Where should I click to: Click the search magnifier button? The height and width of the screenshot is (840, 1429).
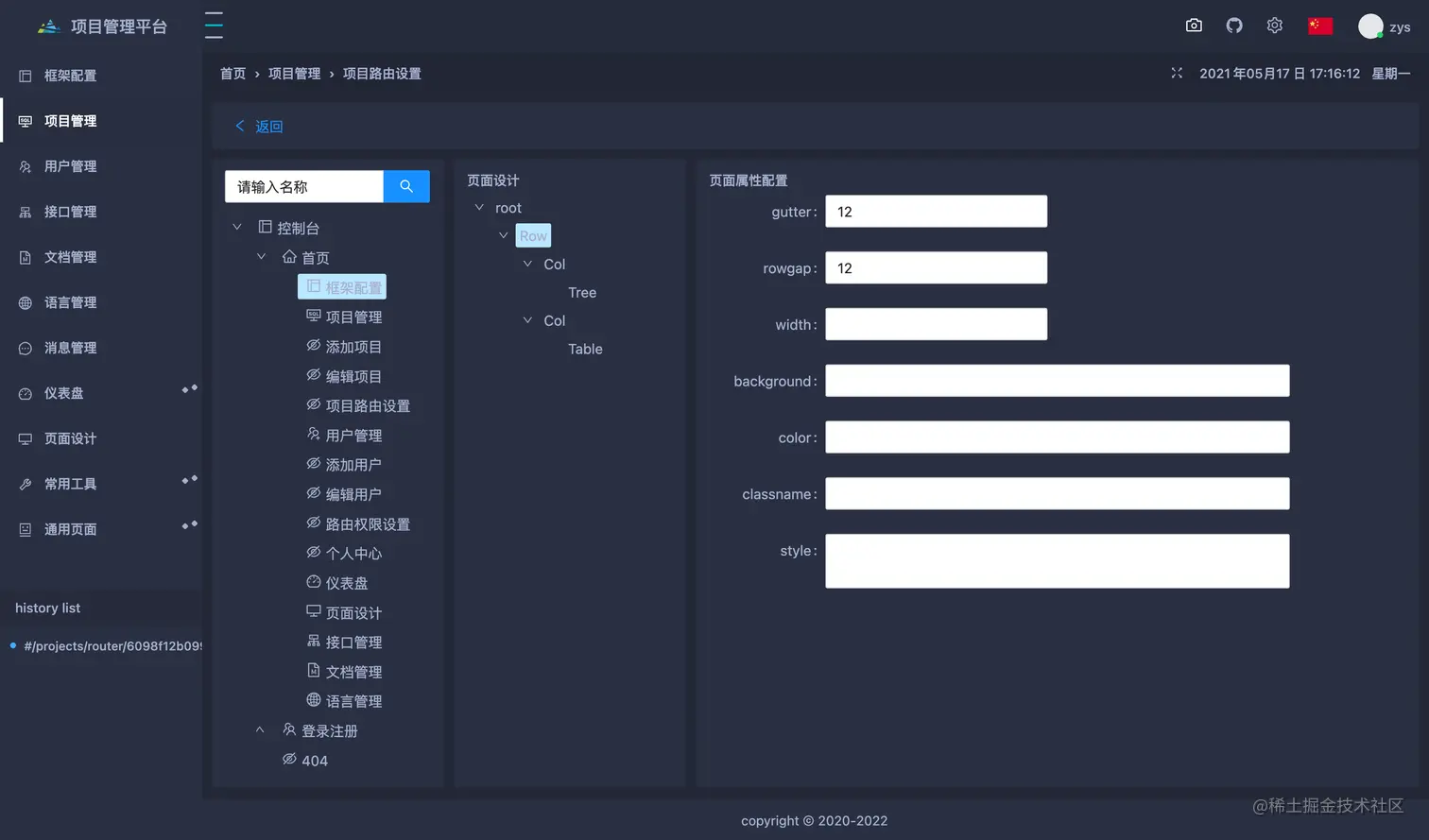(x=406, y=186)
